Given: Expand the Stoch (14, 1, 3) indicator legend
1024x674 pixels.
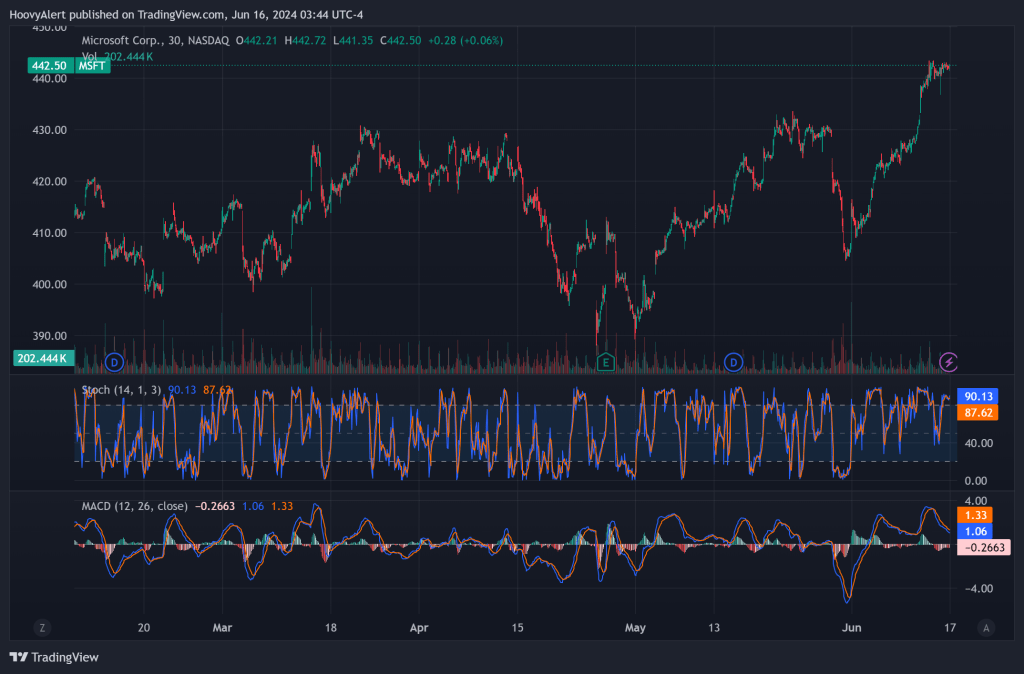Looking at the screenshot, I should coord(122,390).
